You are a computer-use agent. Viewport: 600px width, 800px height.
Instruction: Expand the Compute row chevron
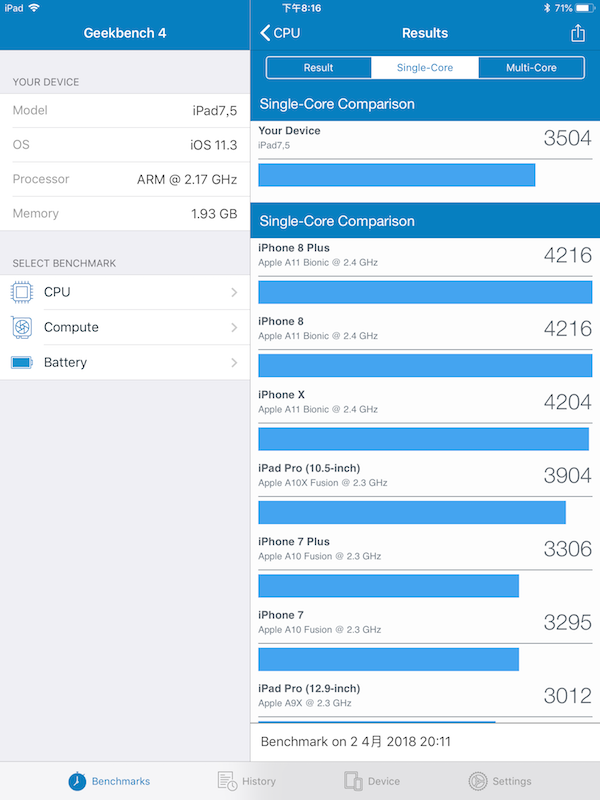(234, 327)
